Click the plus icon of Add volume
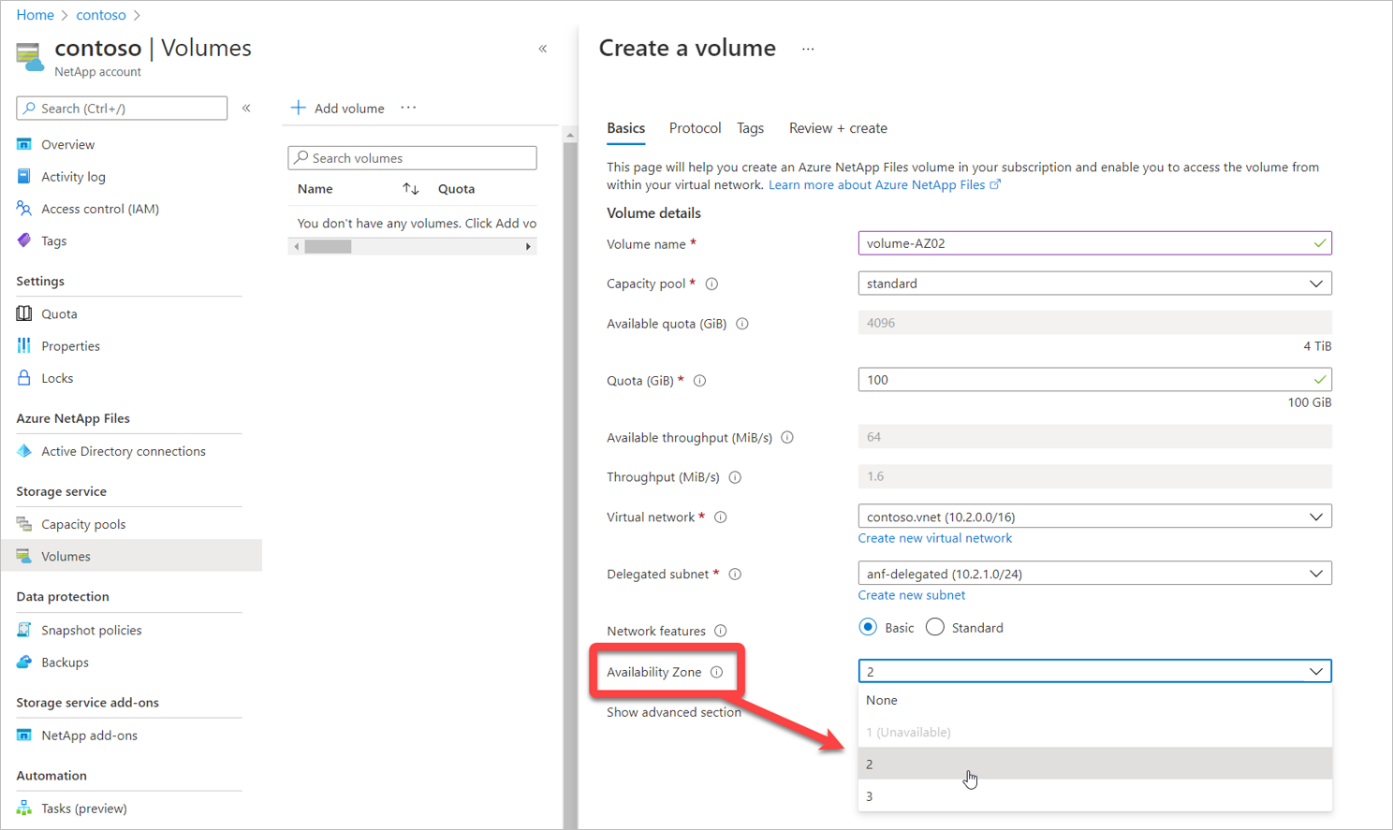Image resolution: width=1393 pixels, height=830 pixels. pos(298,108)
